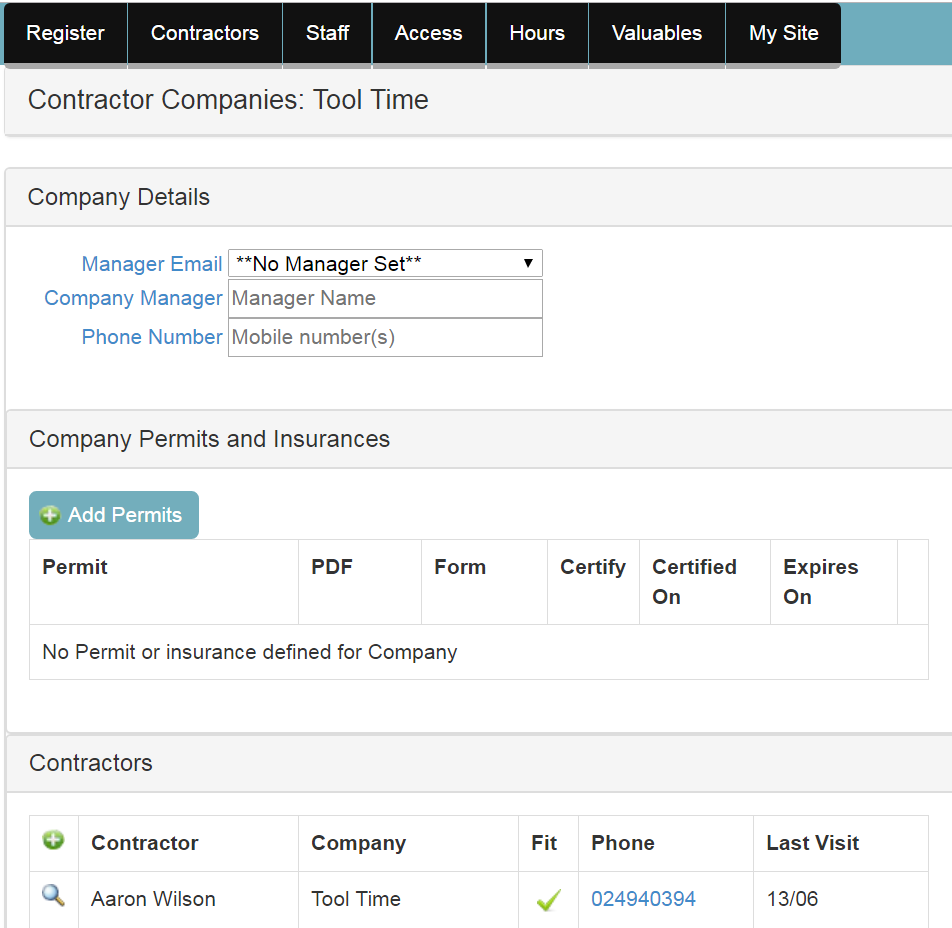This screenshot has height=928, width=952.
Task: Click the Phone Number label
Action: [x=152, y=336]
